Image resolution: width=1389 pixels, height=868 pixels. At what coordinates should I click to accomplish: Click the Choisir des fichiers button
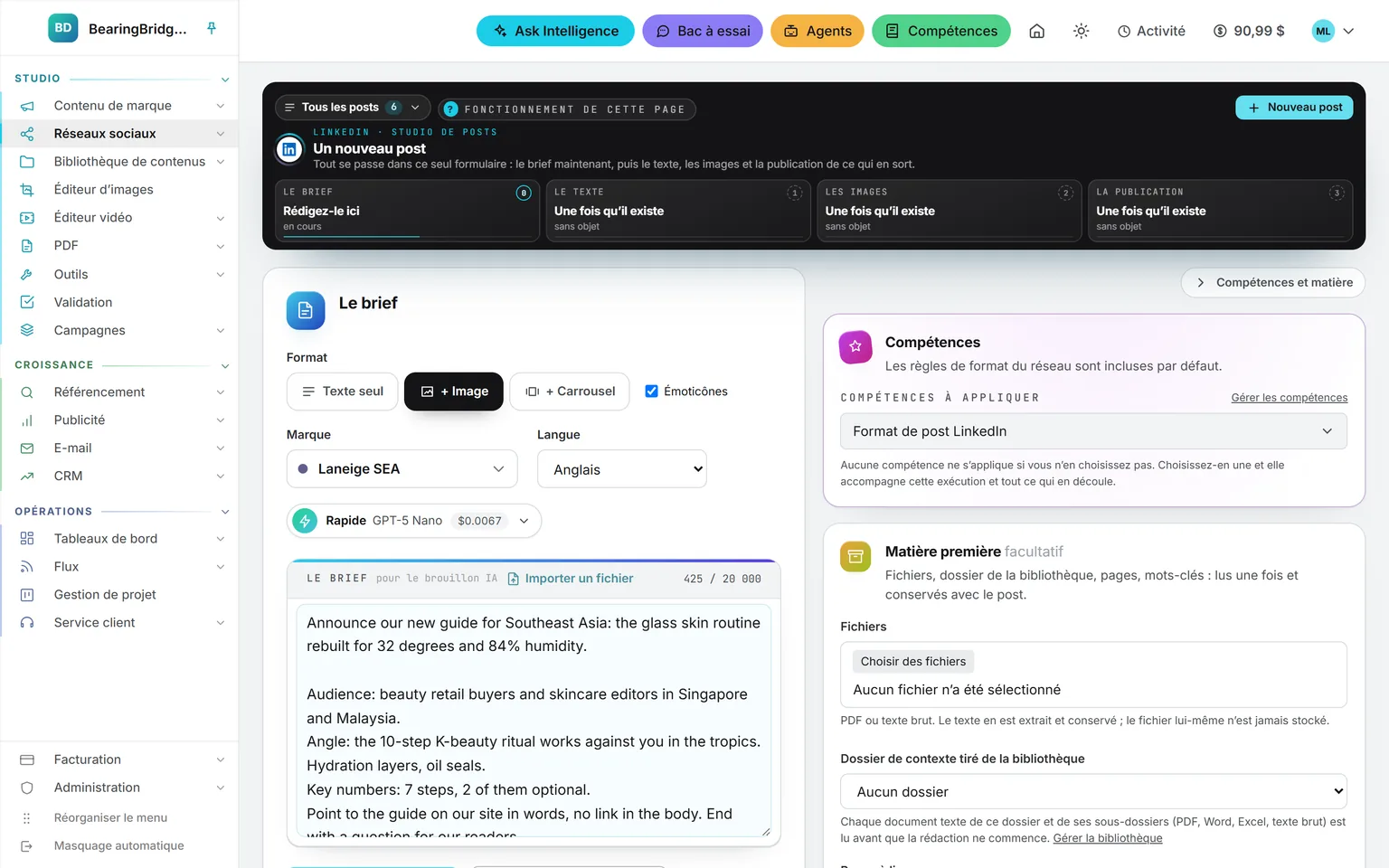pos(913,662)
